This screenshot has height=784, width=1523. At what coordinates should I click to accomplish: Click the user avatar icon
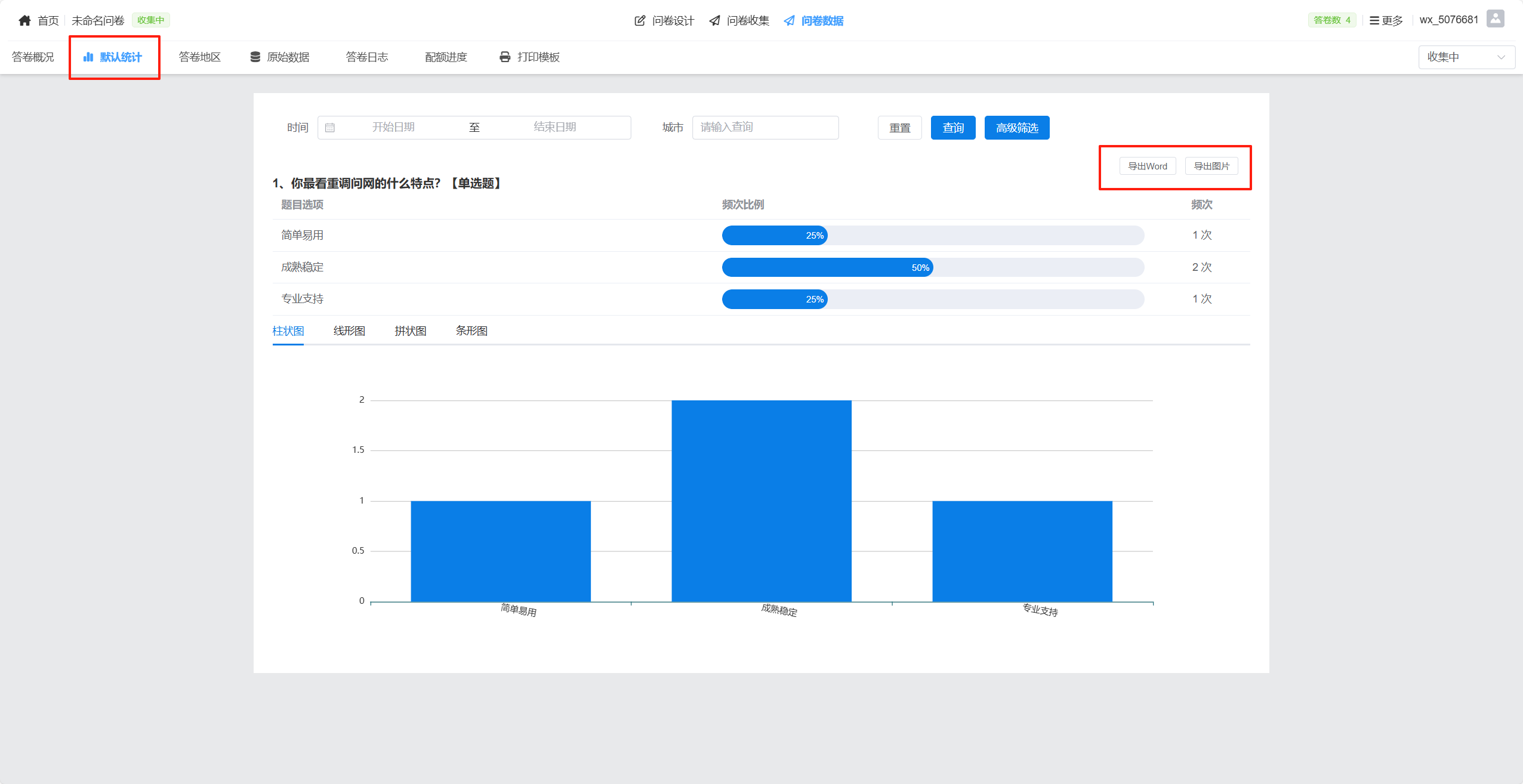1495,19
